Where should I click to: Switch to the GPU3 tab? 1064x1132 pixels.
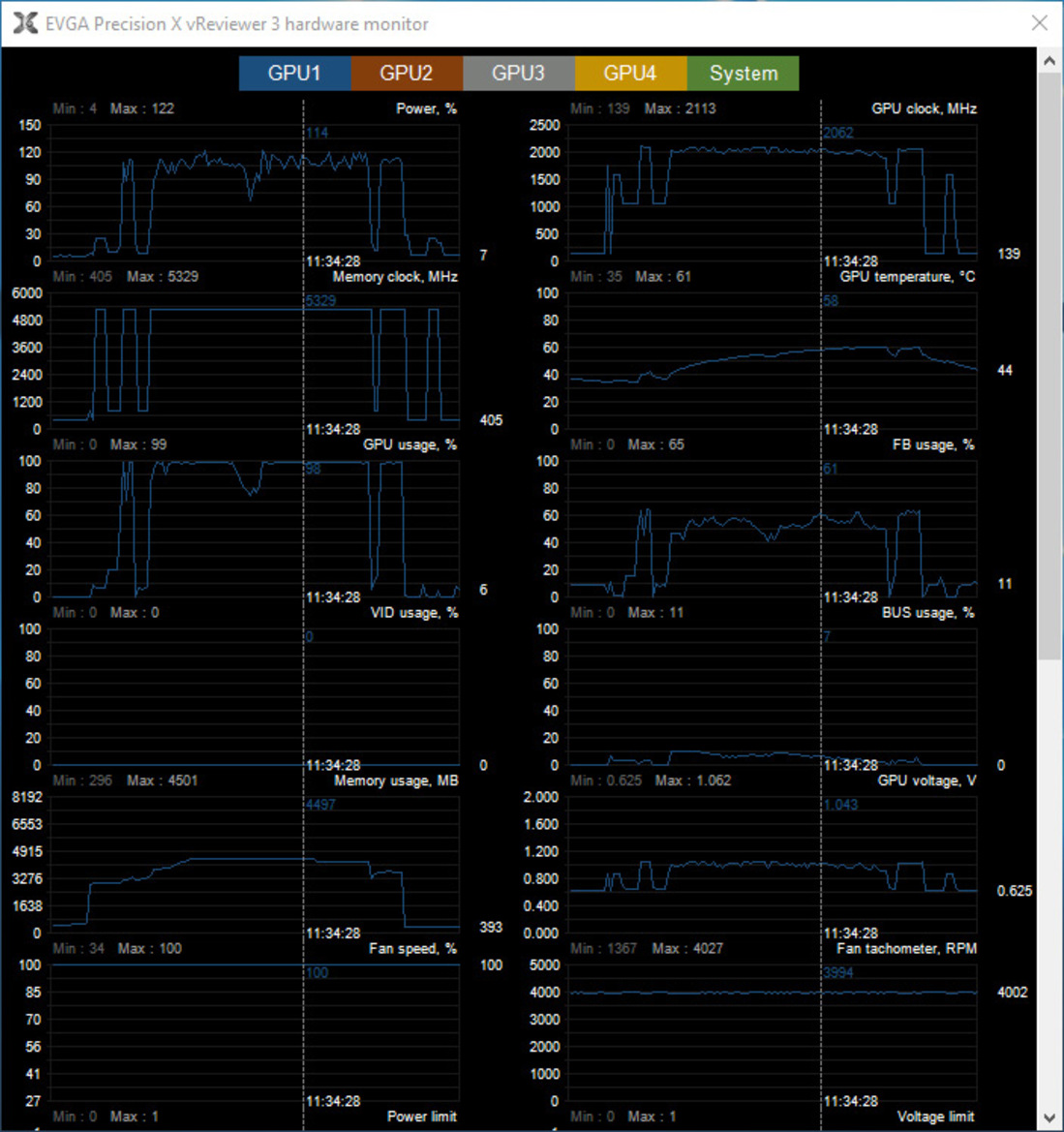pos(518,73)
